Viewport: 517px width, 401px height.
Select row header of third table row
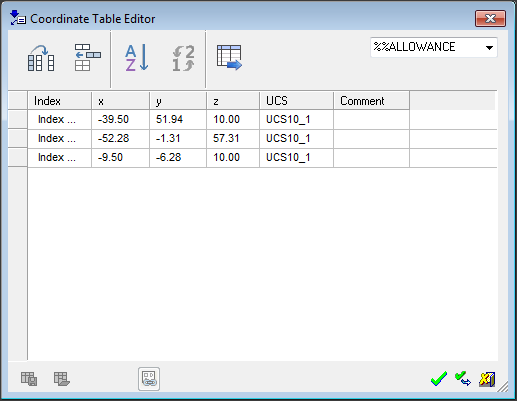point(18,157)
